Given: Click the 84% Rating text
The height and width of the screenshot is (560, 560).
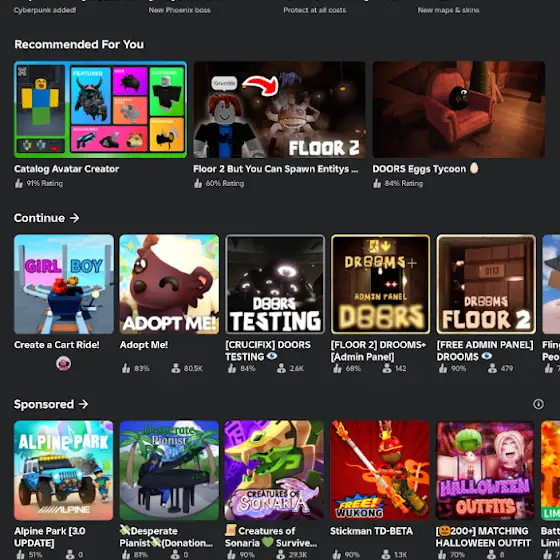Looking at the screenshot, I should click(404, 184).
